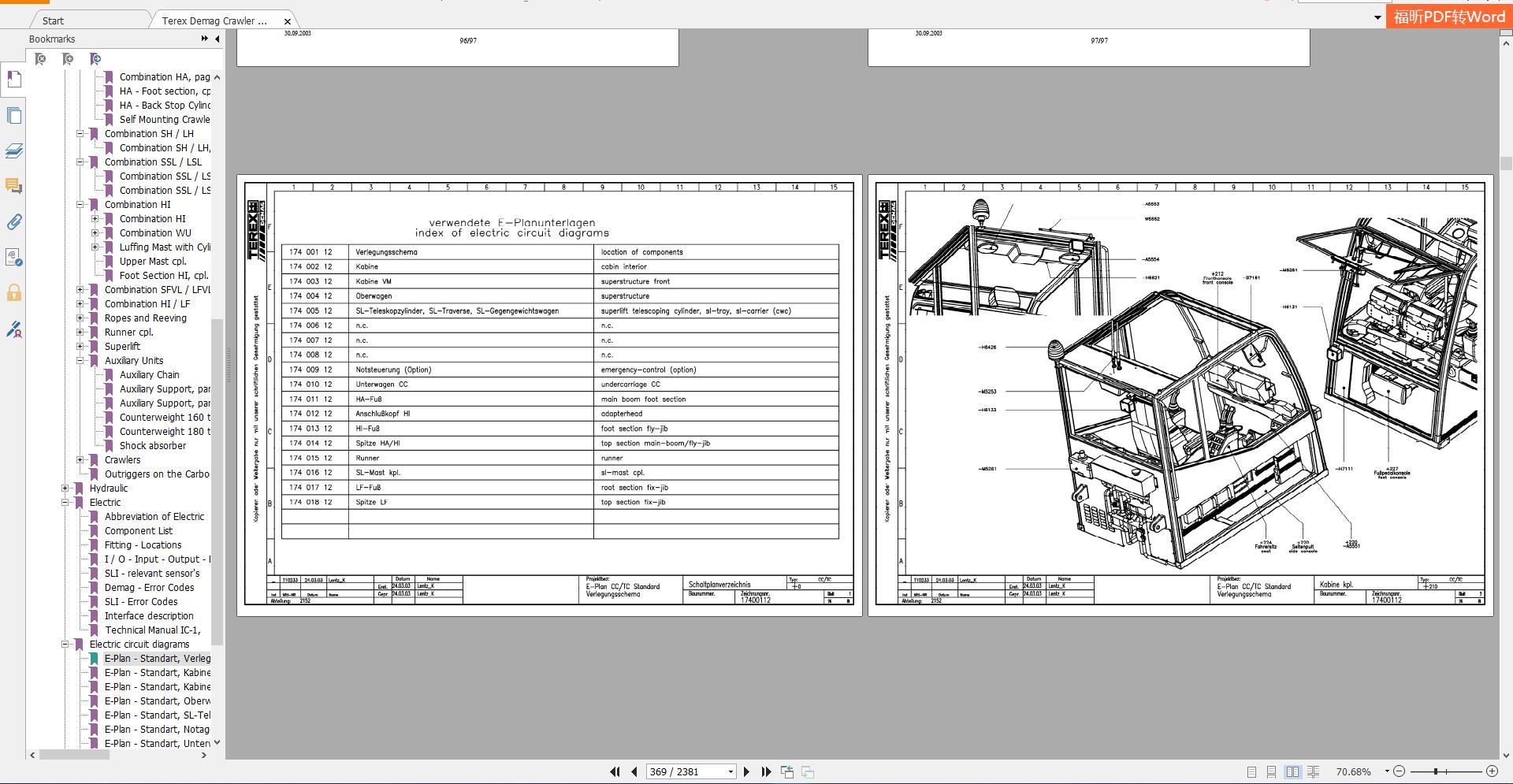This screenshot has height=784, width=1513.
Task: Select the Terex Demag Crawler document tab
Action: 214,20
